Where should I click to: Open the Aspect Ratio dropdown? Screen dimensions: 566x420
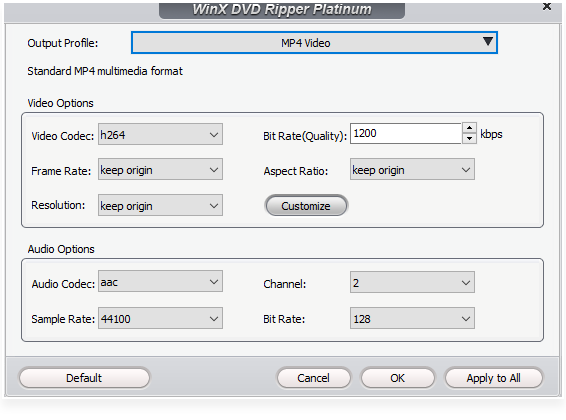coord(412,169)
